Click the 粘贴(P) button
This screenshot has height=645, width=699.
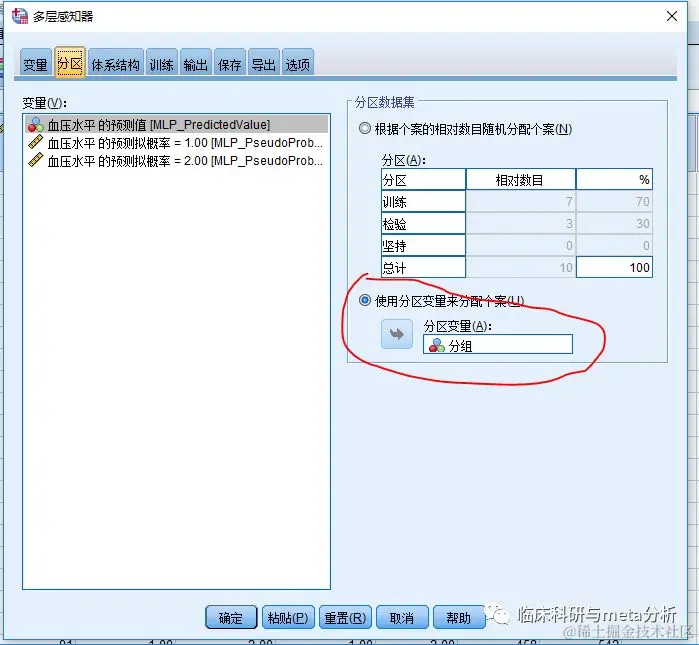pyautogui.click(x=288, y=617)
